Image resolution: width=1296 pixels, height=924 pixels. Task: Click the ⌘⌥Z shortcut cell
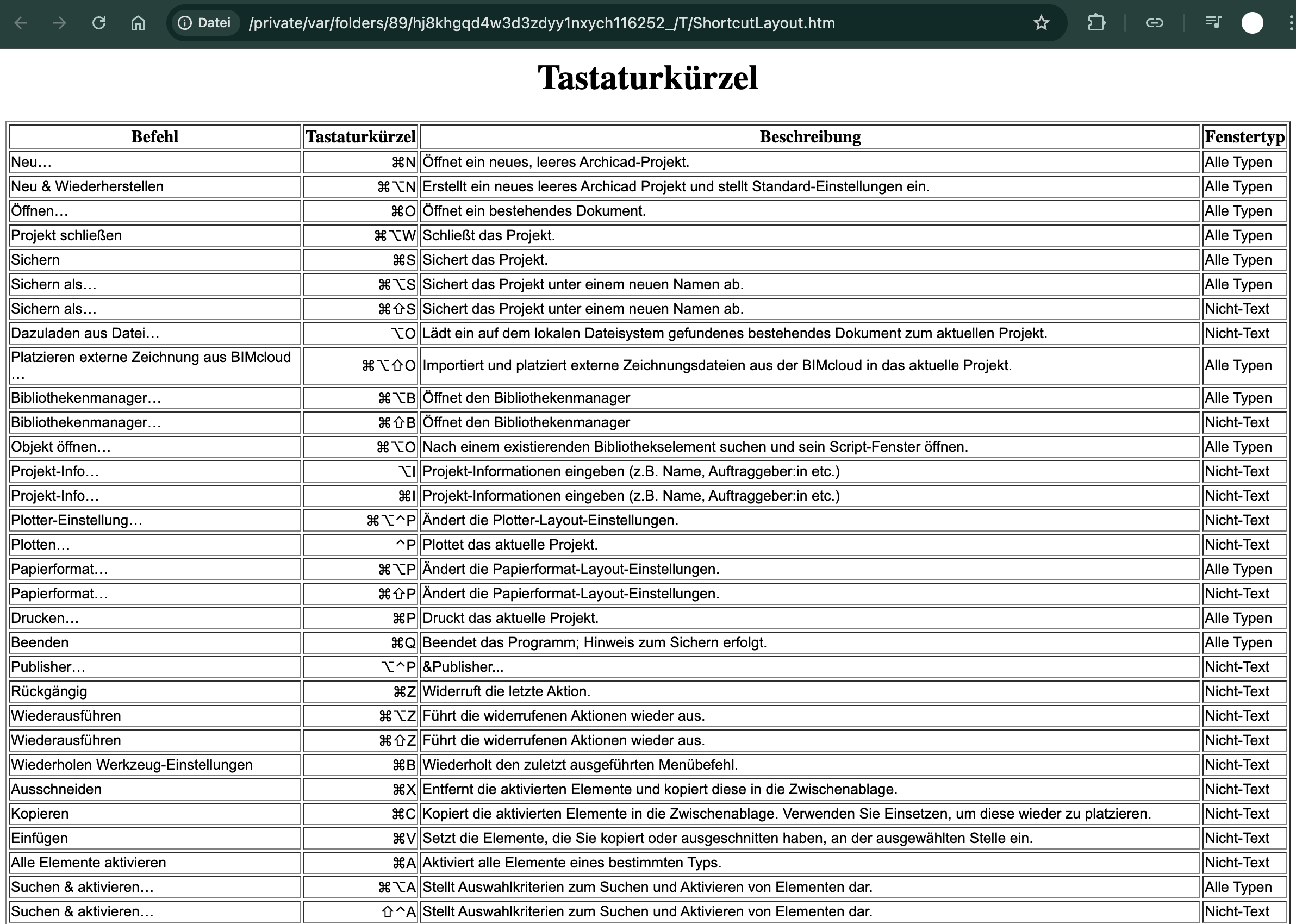point(361,716)
